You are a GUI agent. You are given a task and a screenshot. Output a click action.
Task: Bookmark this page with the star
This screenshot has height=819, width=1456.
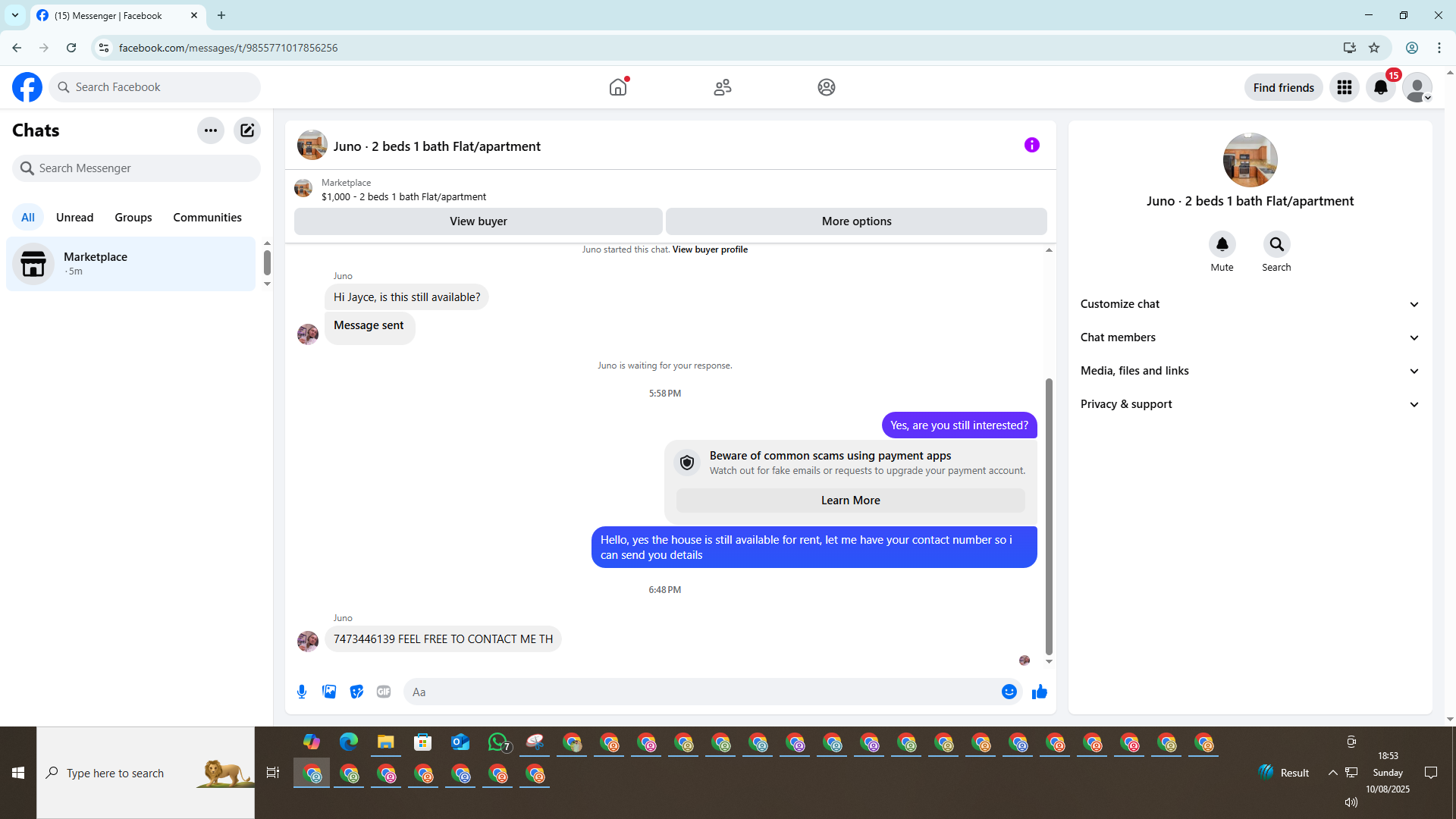click(x=1374, y=48)
